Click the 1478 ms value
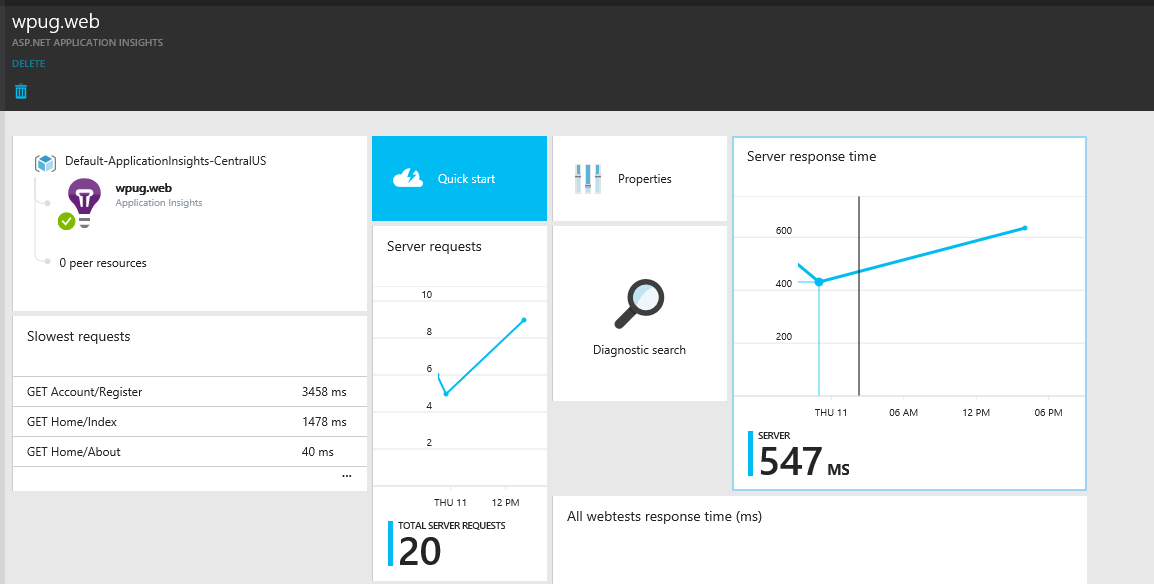 pos(324,422)
